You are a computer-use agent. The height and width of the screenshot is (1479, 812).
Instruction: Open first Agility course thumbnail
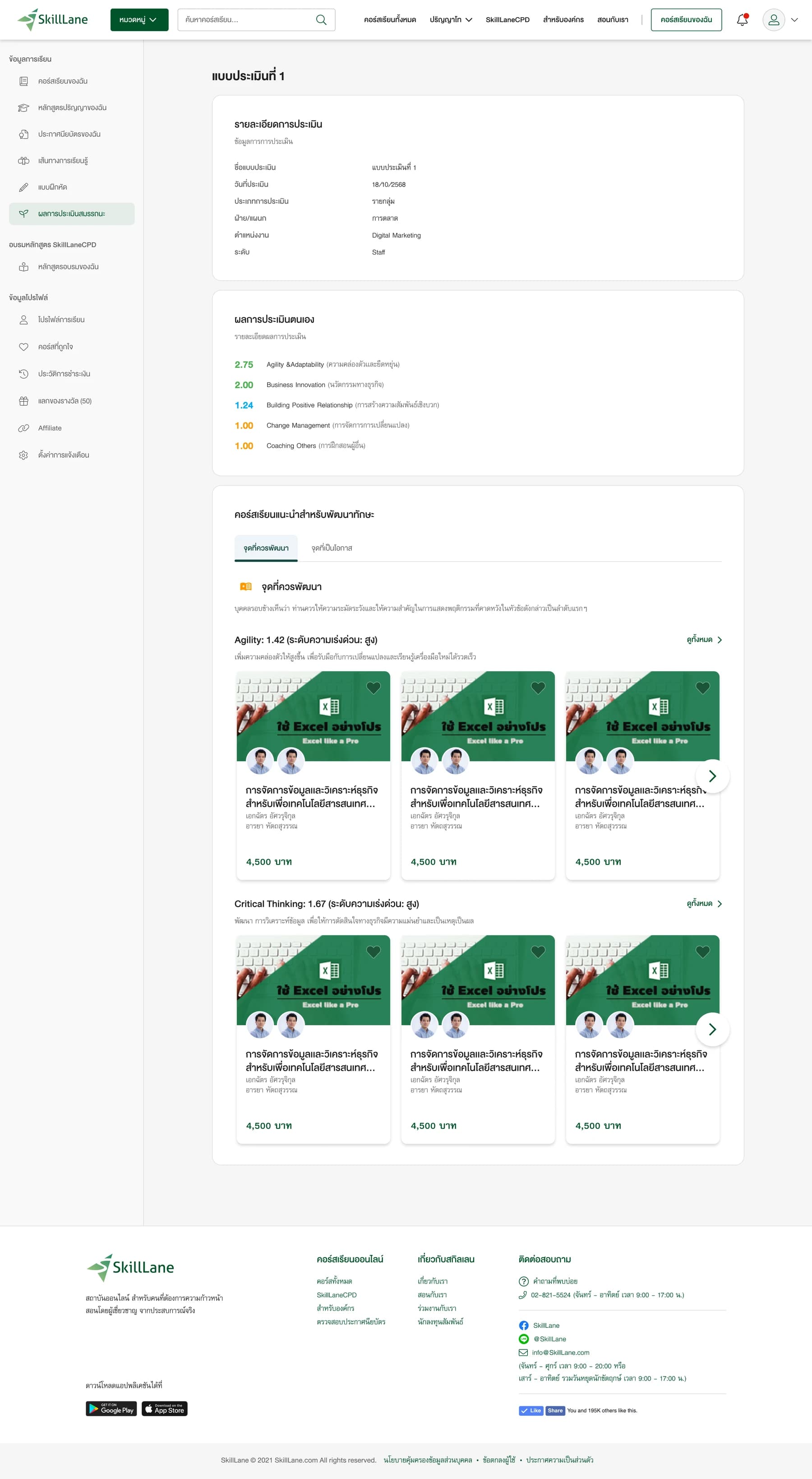point(314,716)
